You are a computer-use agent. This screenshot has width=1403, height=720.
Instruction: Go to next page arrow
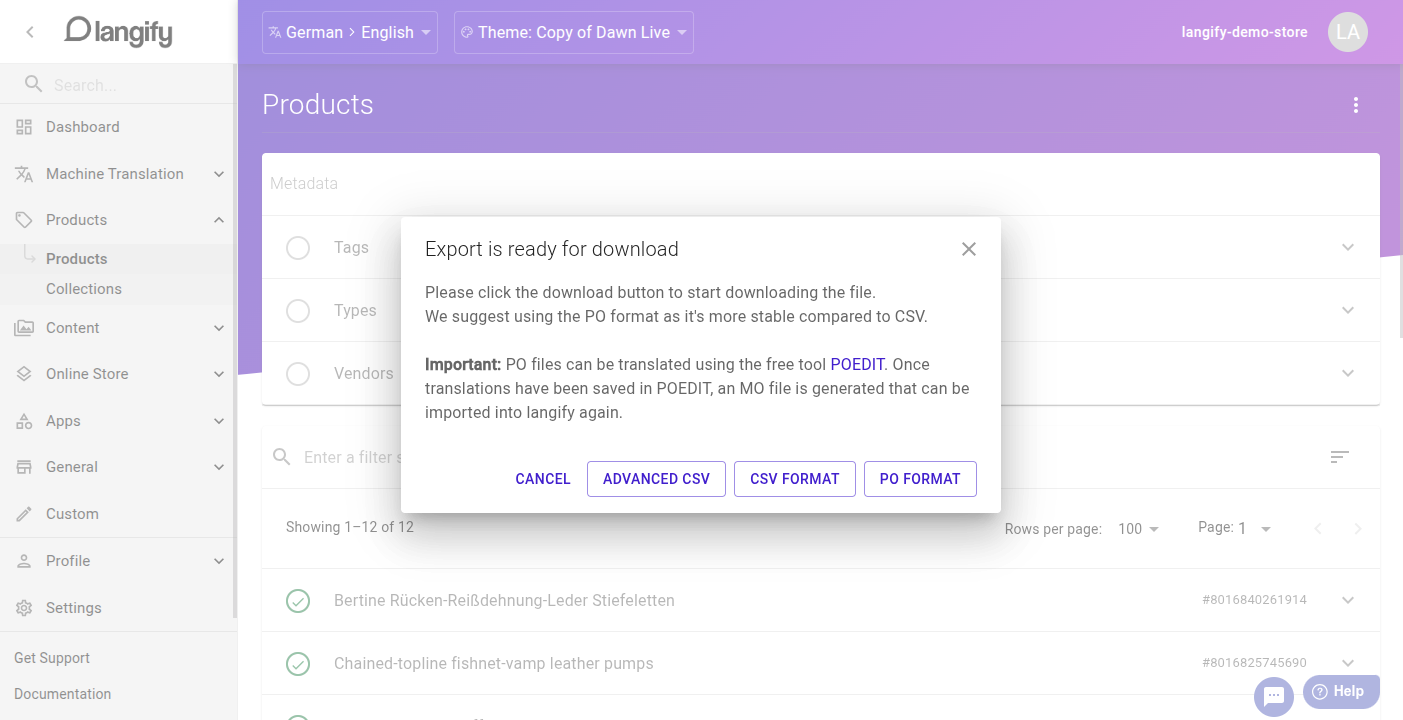tap(1357, 529)
